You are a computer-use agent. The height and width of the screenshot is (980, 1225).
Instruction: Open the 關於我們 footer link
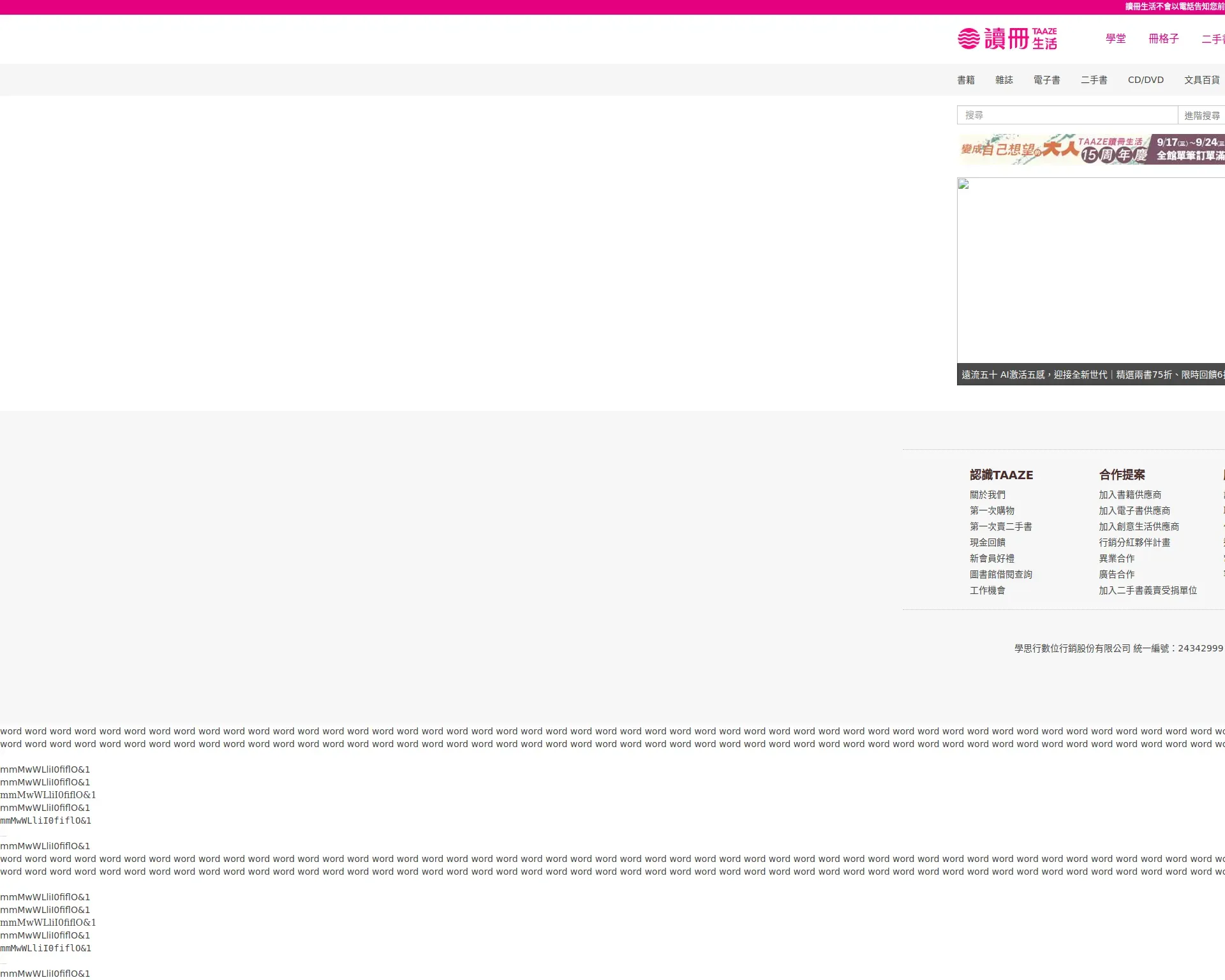tap(987, 494)
